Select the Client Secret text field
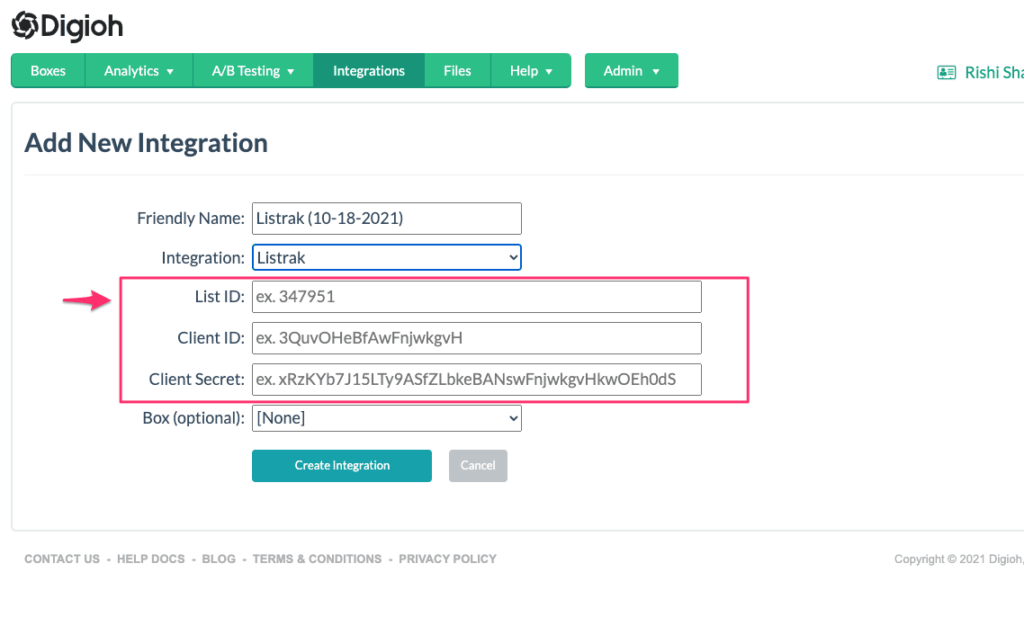The image size is (1024, 626). [476, 379]
